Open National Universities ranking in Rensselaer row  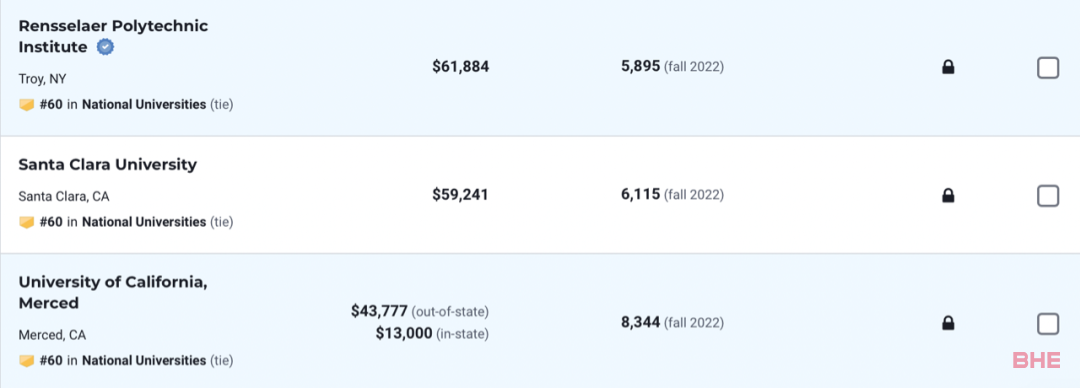[x=144, y=105]
